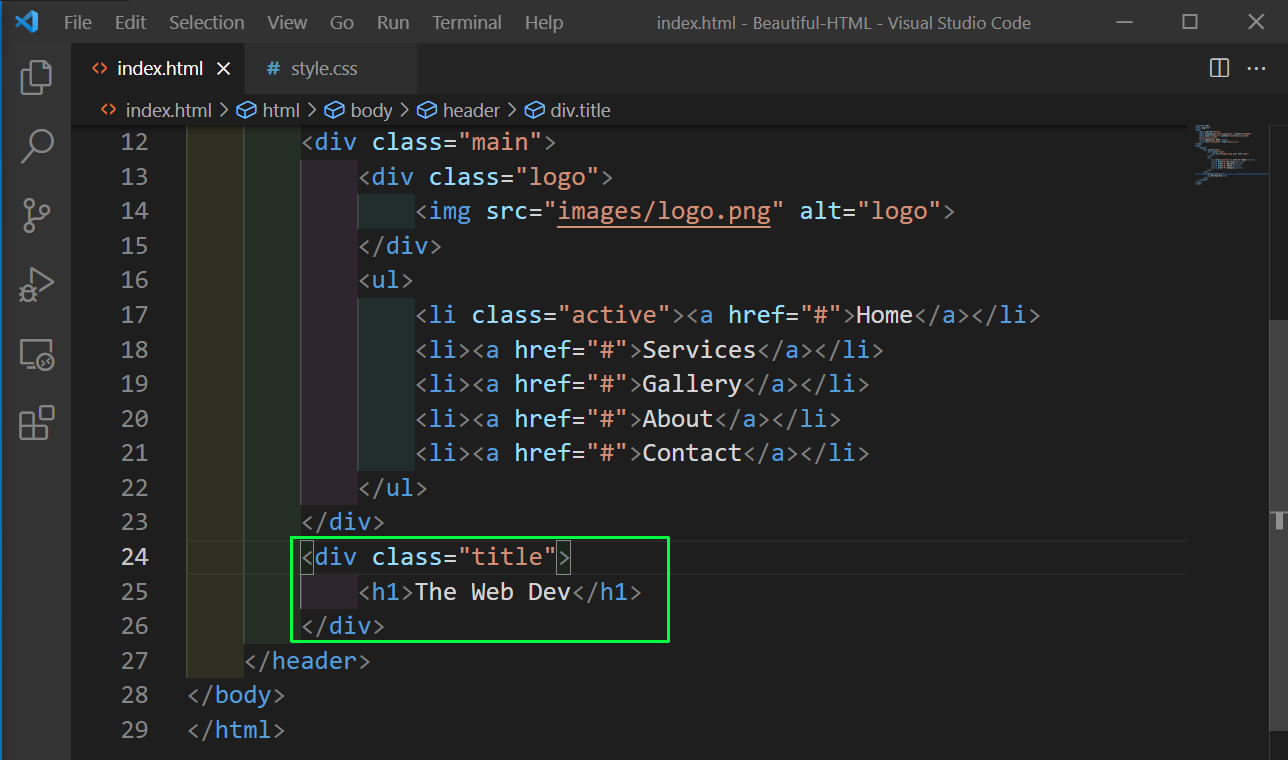Click the index.html tab file icon
This screenshot has height=760, width=1288.
pyautogui.click(x=99, y=69)
